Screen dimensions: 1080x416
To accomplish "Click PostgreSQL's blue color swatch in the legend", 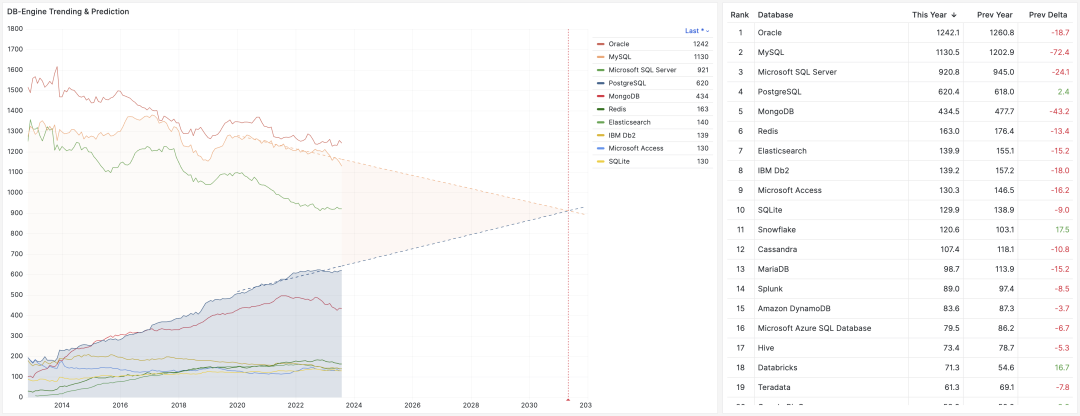I will pos(600,83).
